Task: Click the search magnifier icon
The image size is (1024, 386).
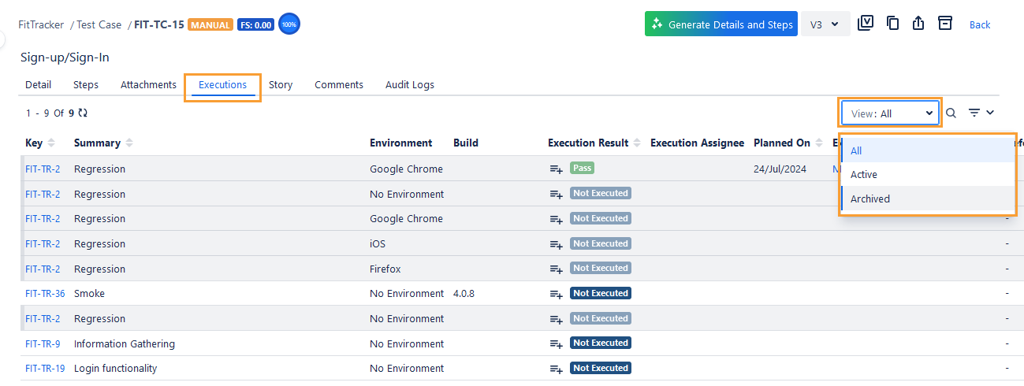Action: point(952,113)
